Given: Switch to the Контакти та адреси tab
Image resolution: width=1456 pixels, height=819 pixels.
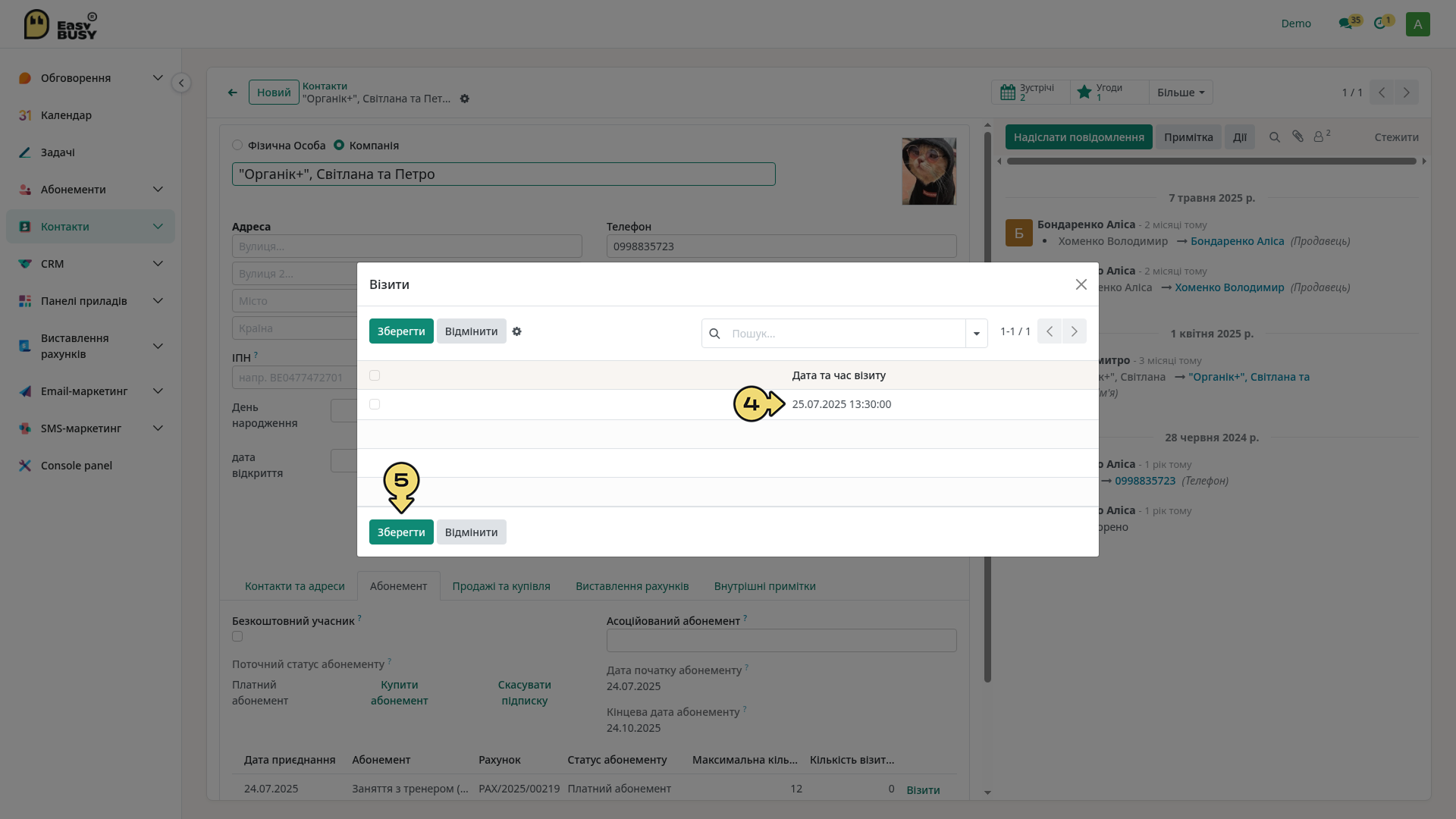Looking at the screenshot, I should [x=295, y=586].
